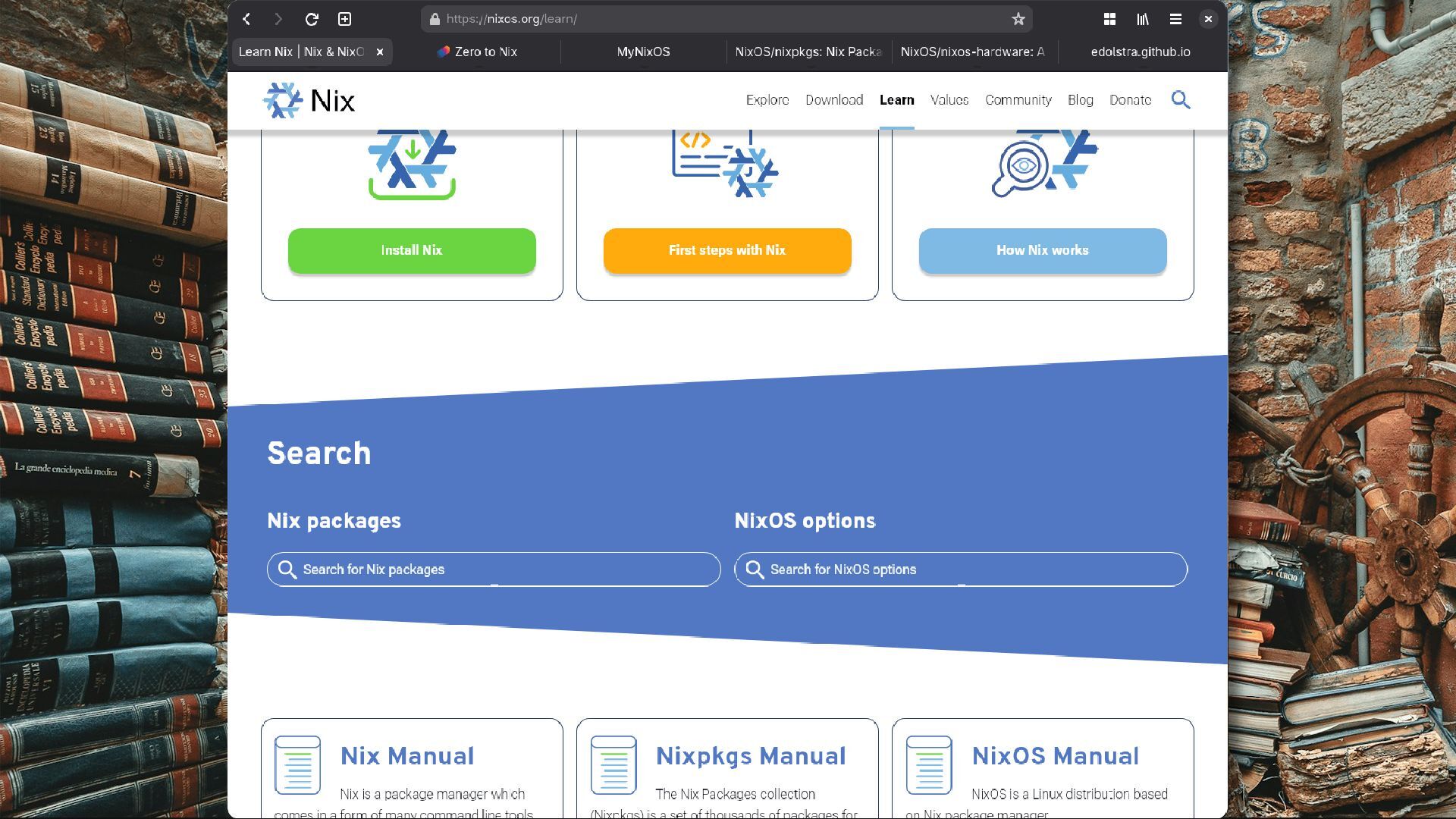Click the orange First steps with Nix button

click(727, 250)
